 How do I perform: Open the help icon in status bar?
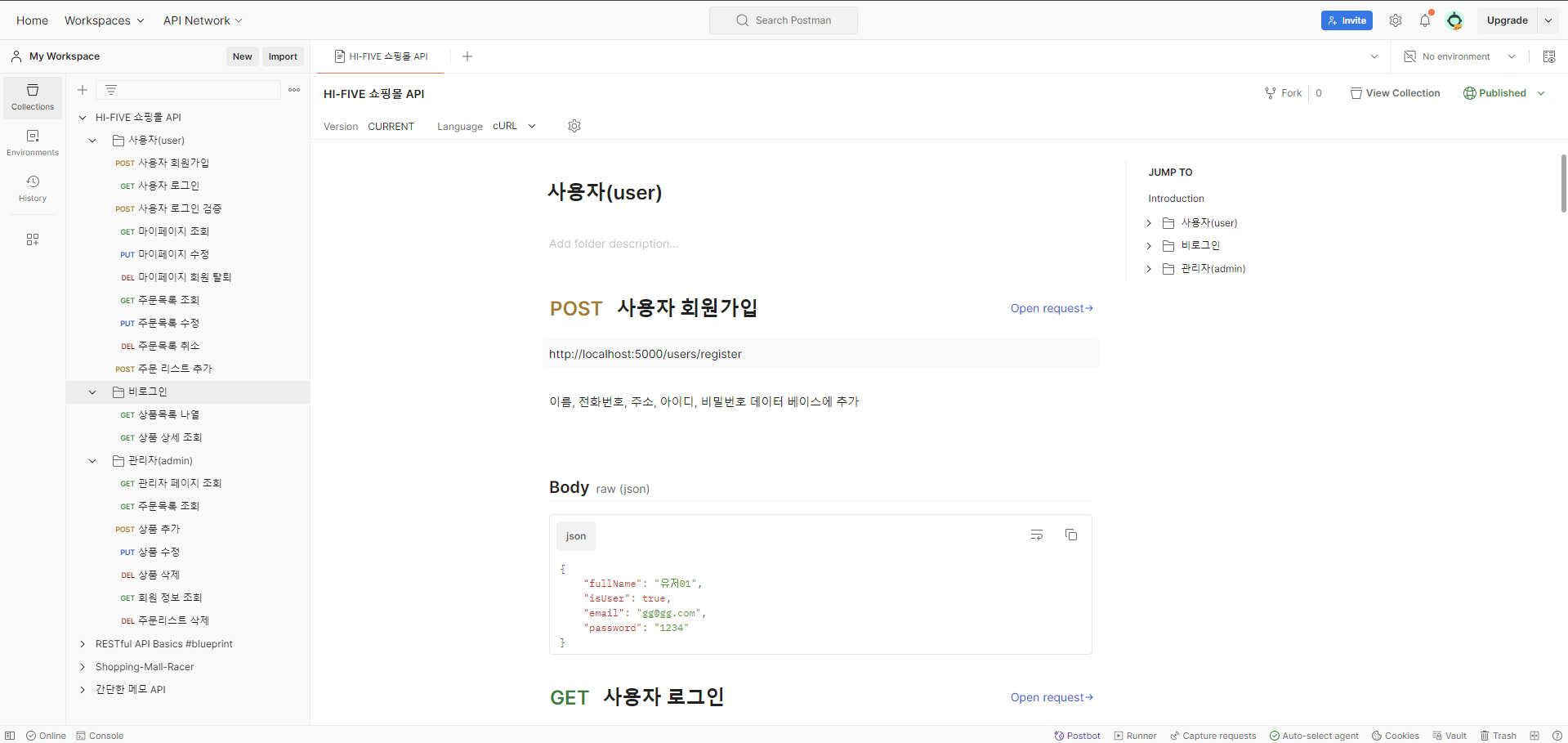pyautogui.click(x=1557, y=736)
